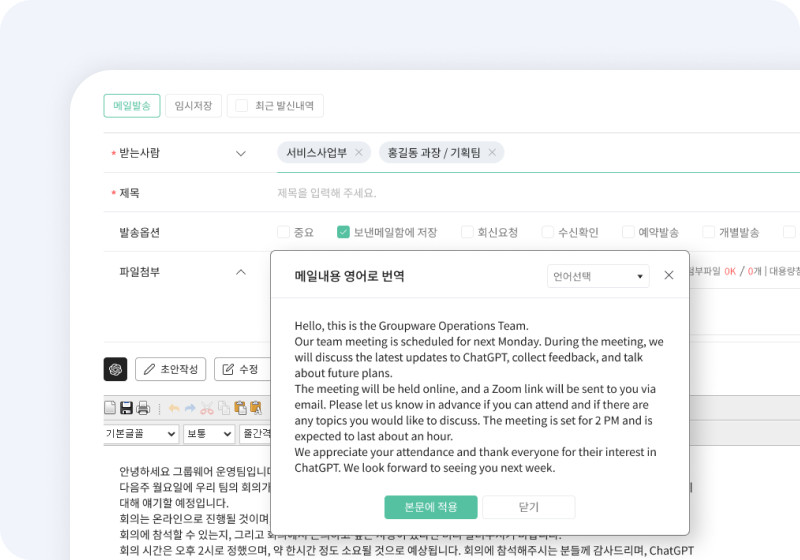Click the 초안작성 draft button
This screenshot has height=560, width=800.
170,369
